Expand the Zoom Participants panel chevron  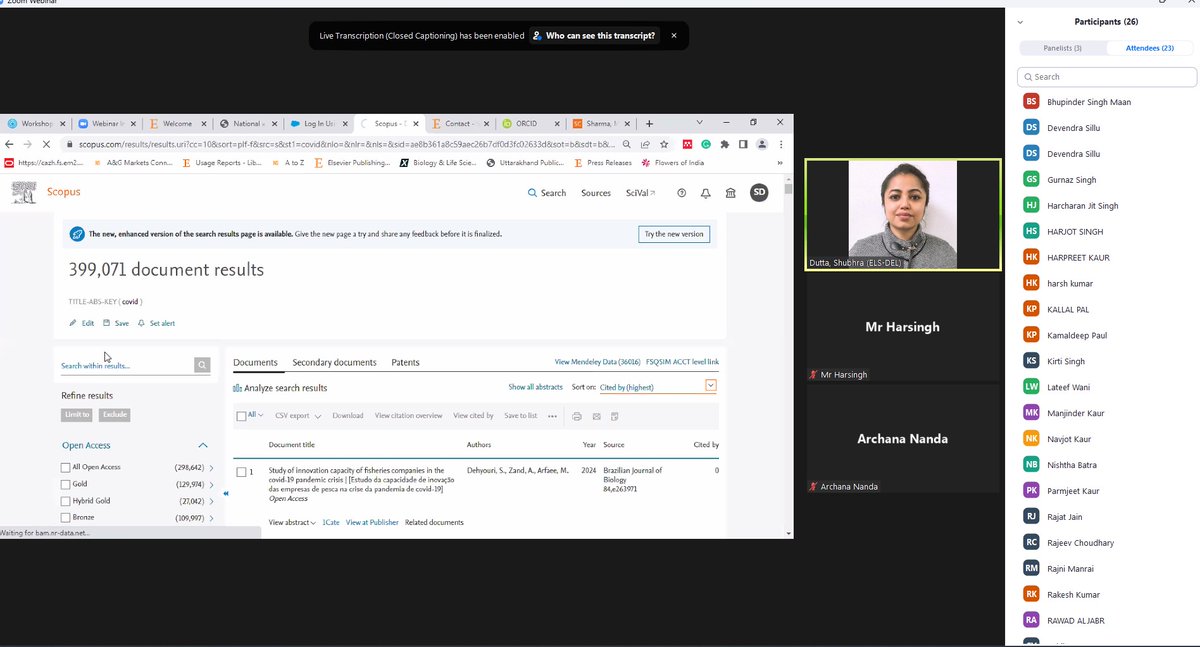tap(1020, 21)
